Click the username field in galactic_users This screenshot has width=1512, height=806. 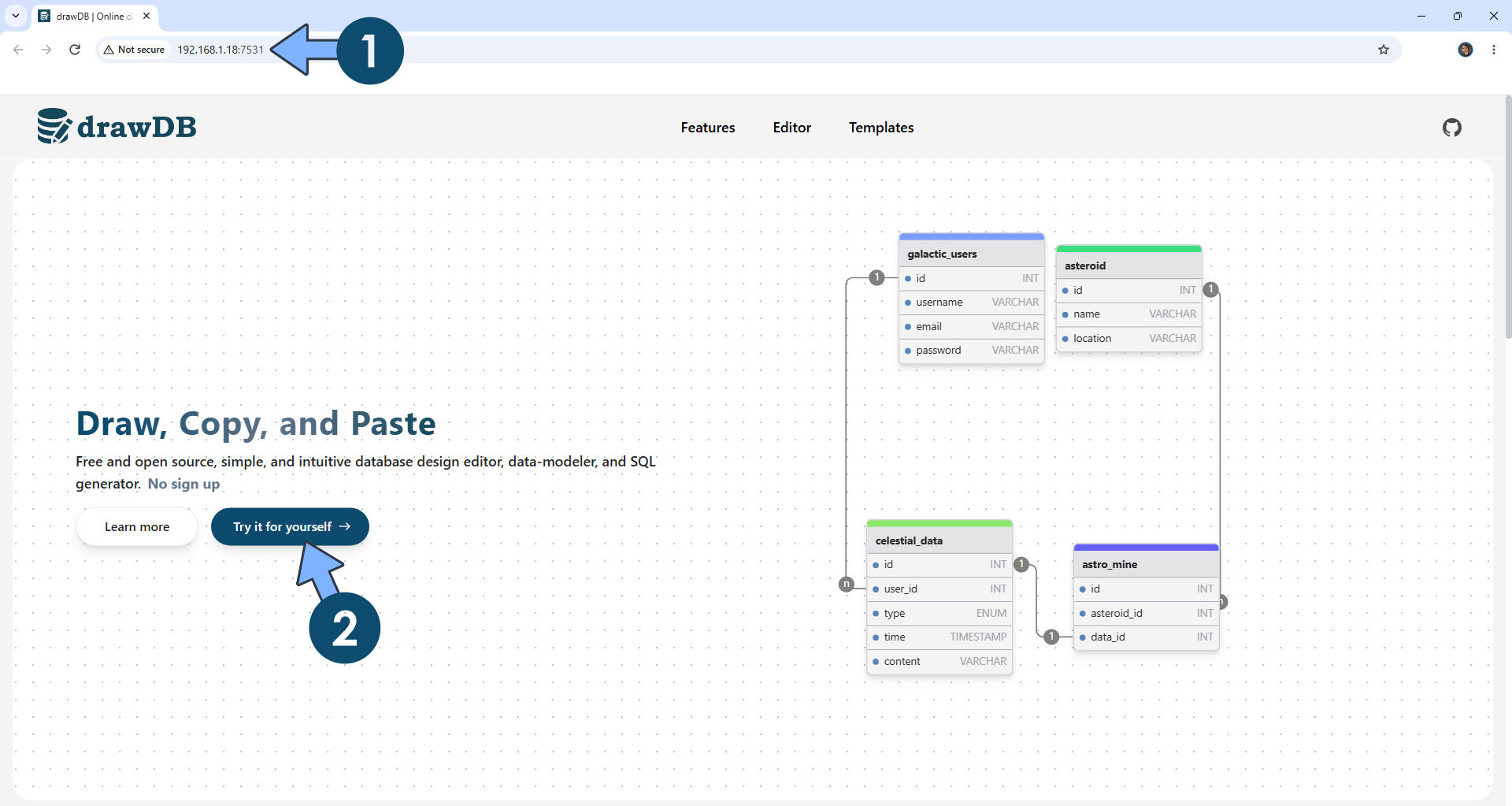pyautogui.click(x=972, y=302)
